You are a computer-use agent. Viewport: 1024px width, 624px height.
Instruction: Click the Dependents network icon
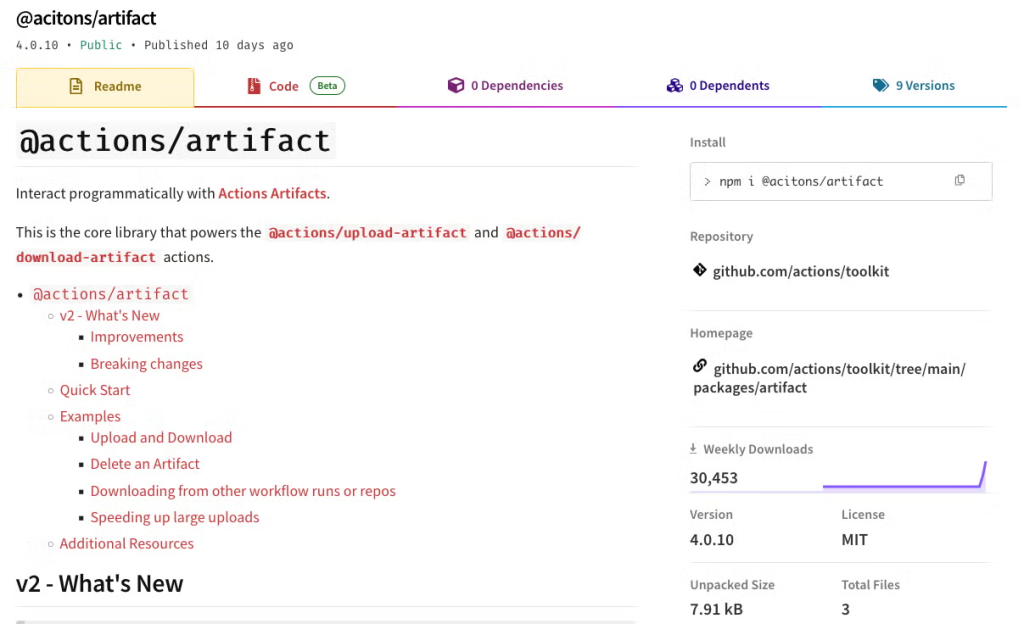coord(675,86)
